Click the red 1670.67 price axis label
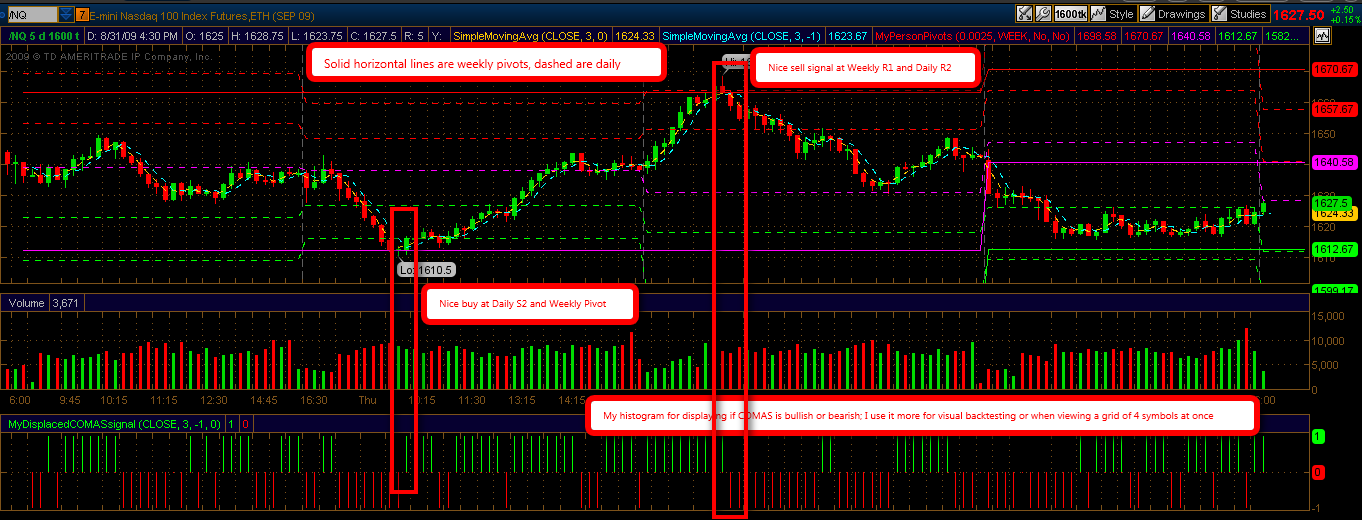The image size is (1362, 520). [1332, 70]
